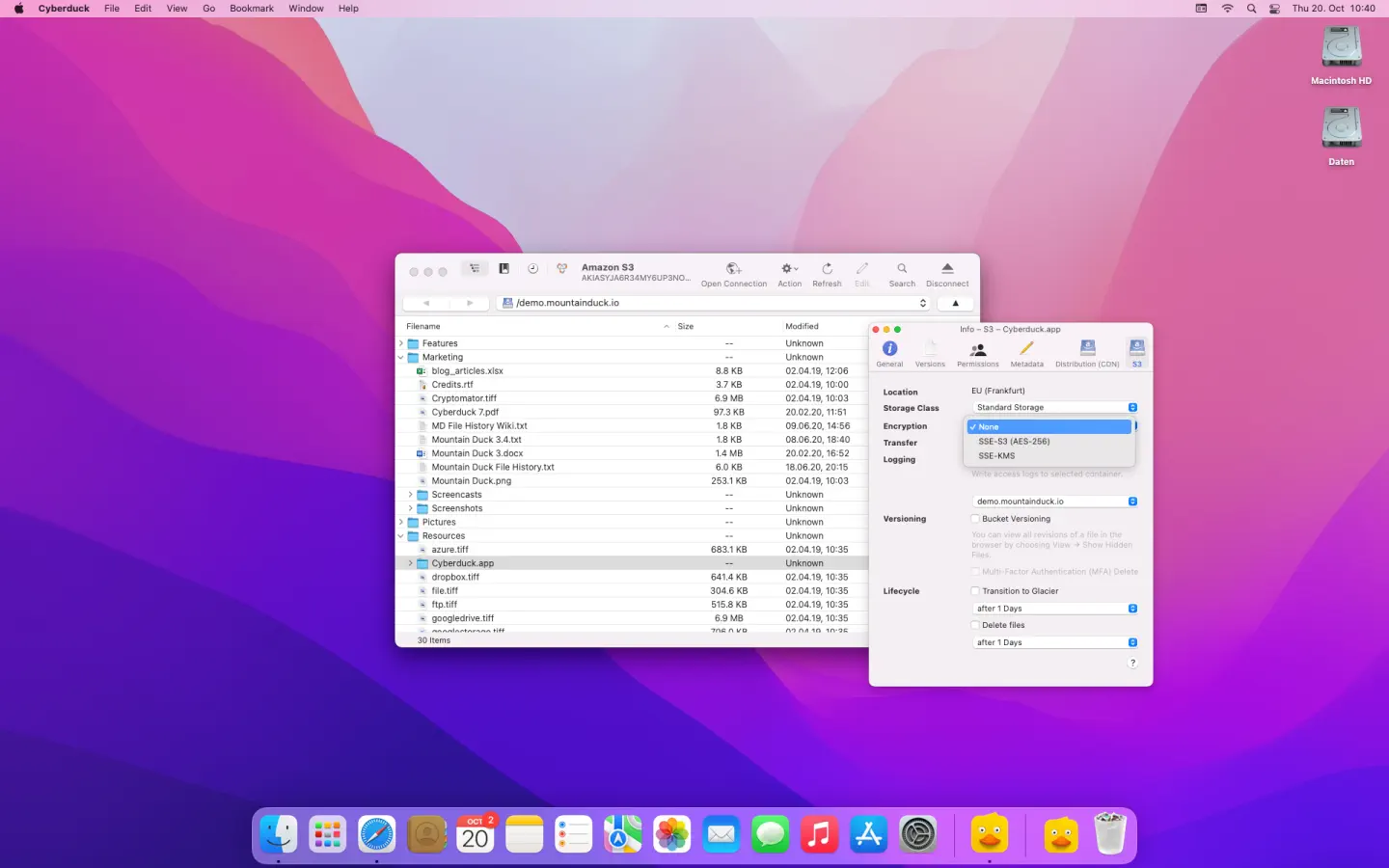
Task: Expand the Screencasts folder
Action: [410, 495]
